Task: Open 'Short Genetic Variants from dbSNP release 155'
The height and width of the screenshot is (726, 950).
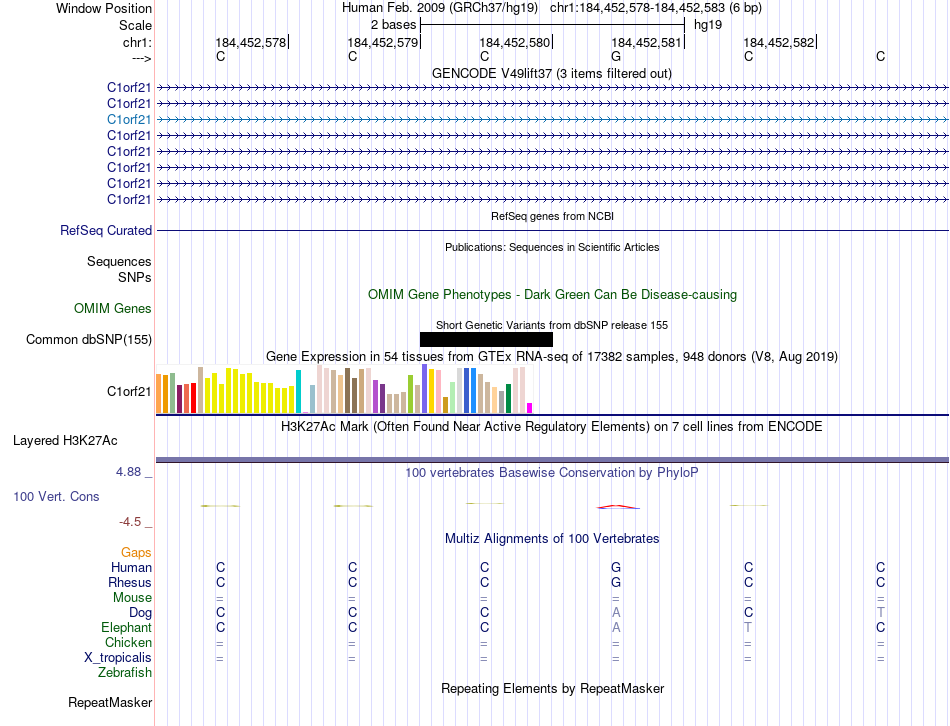Action: coord(552,325)
